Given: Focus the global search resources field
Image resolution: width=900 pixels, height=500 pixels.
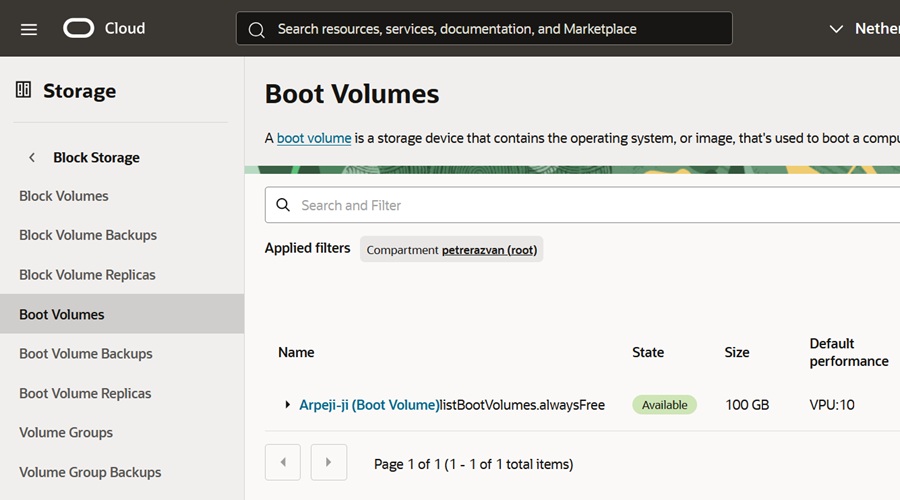Looking at the screenshot, I should [484, 28].
